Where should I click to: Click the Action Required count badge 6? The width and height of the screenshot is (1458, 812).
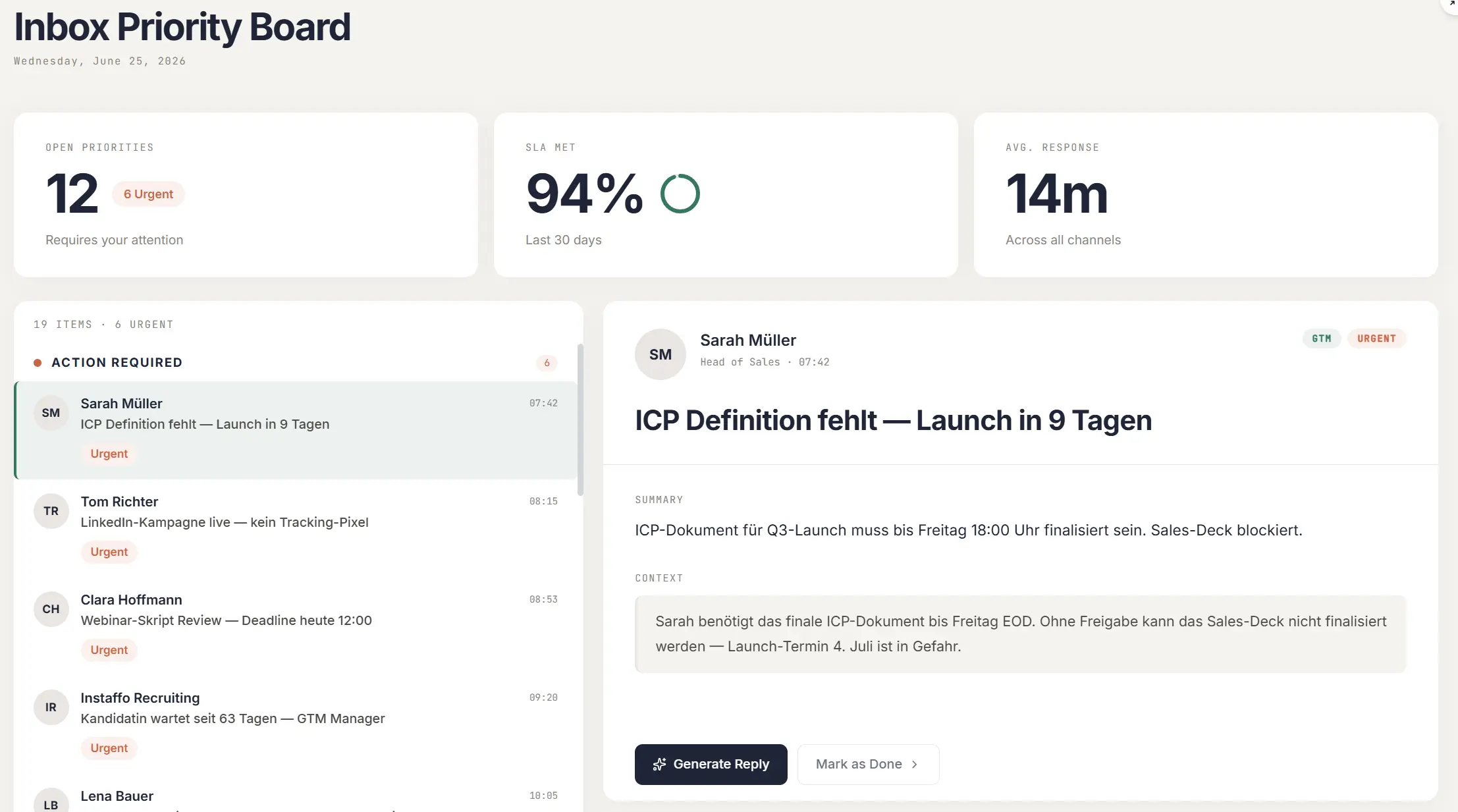coord(547,363)
